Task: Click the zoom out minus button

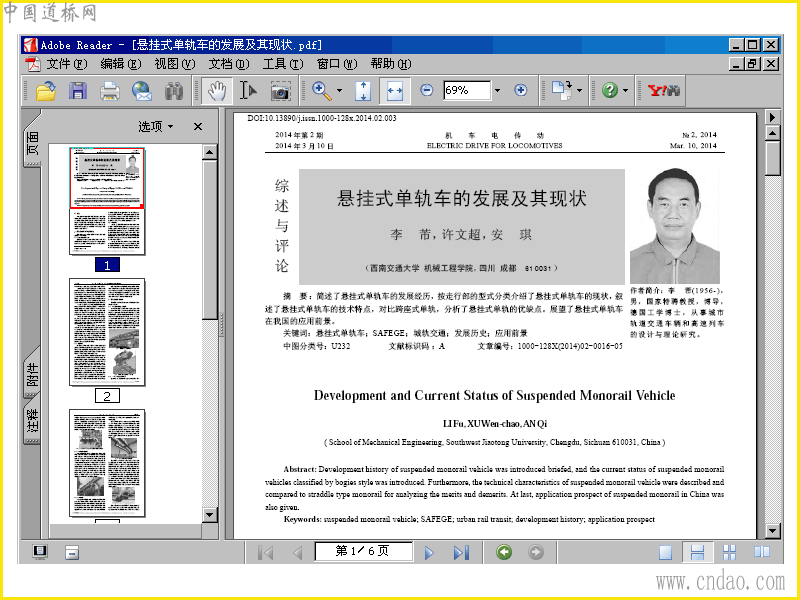Action: coord(427,90)
